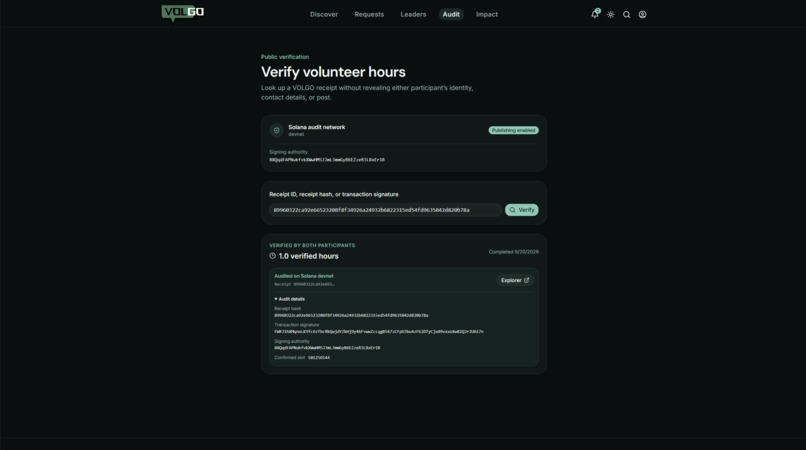Click "VERIFIED BY BOTH PARTICIPANTS" label
Image resolution: width=806 pixels, height=450 pixels.
312,245
